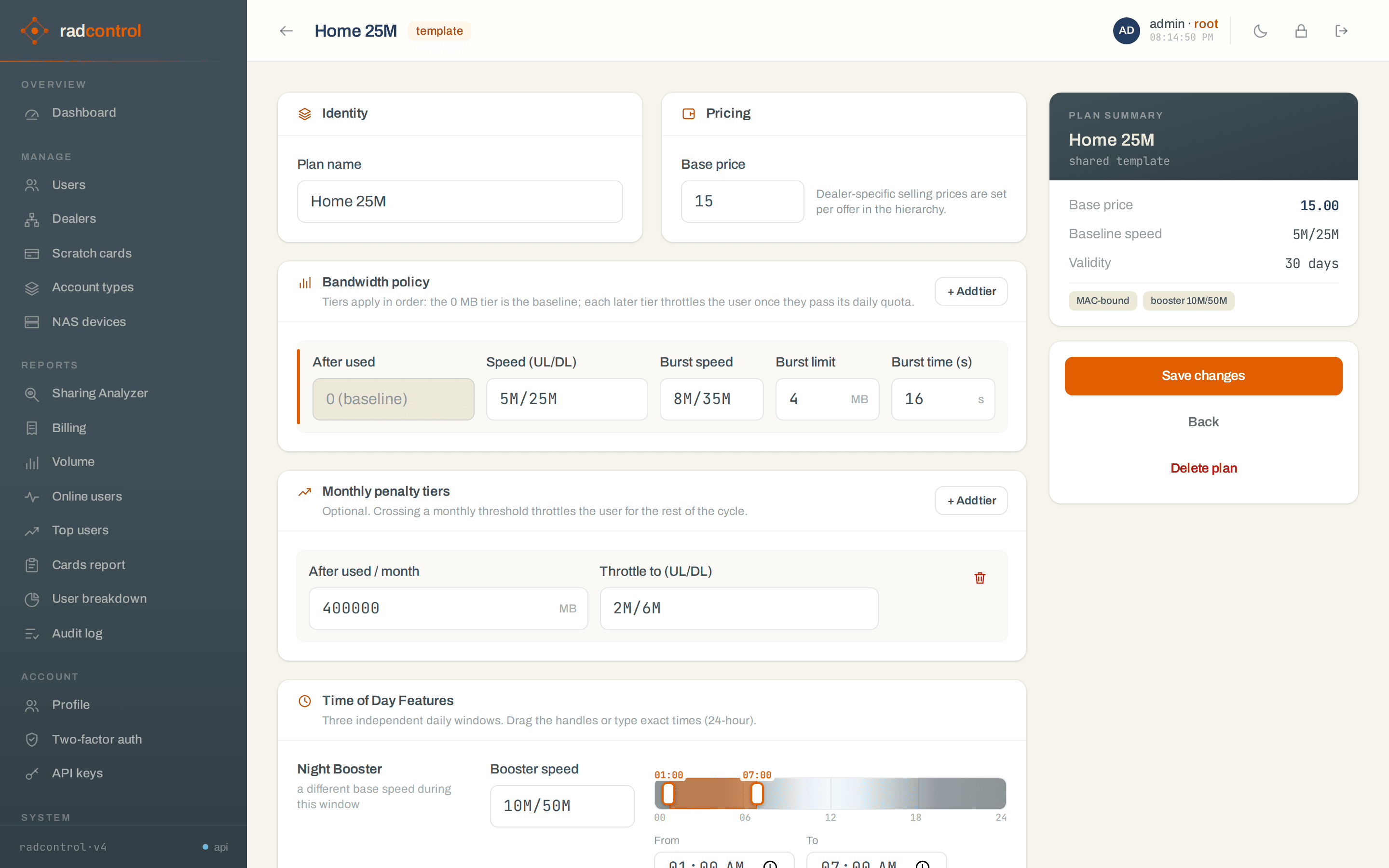The width and height of the screenshot is (1389, 868).
Task: Click the Billing receipt icon
Action: point(32,428)
